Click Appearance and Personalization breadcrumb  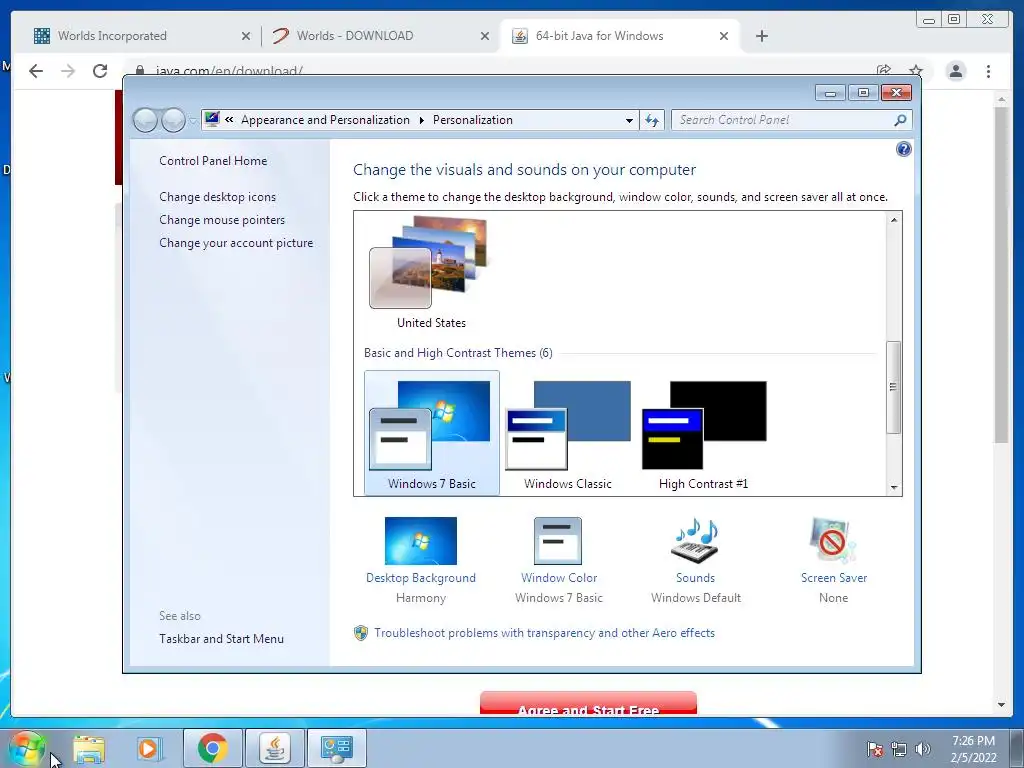tap(325, 120)
